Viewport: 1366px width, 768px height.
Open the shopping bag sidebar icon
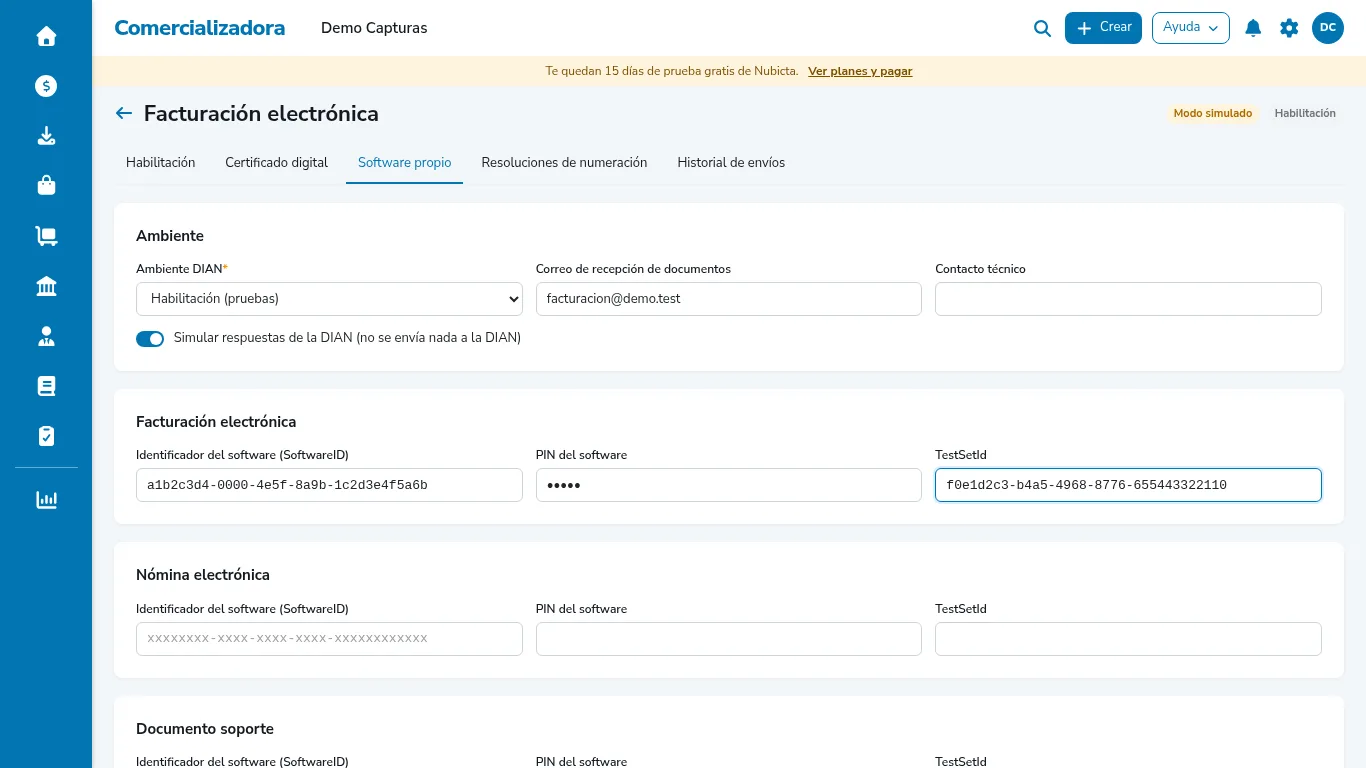pos(46,186)
